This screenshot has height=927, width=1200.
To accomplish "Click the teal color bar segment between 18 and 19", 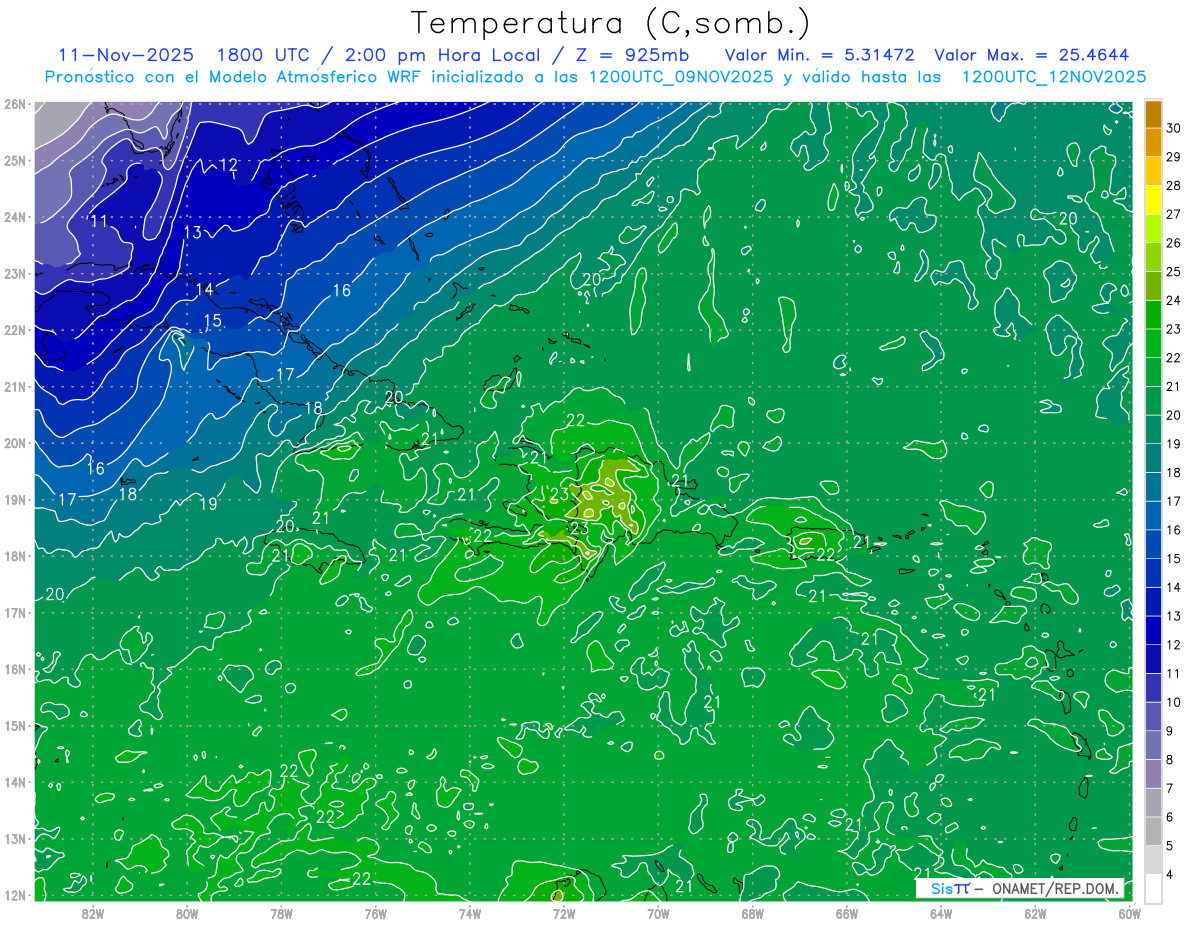I will pyautogui.click(x=1153, y=458).
